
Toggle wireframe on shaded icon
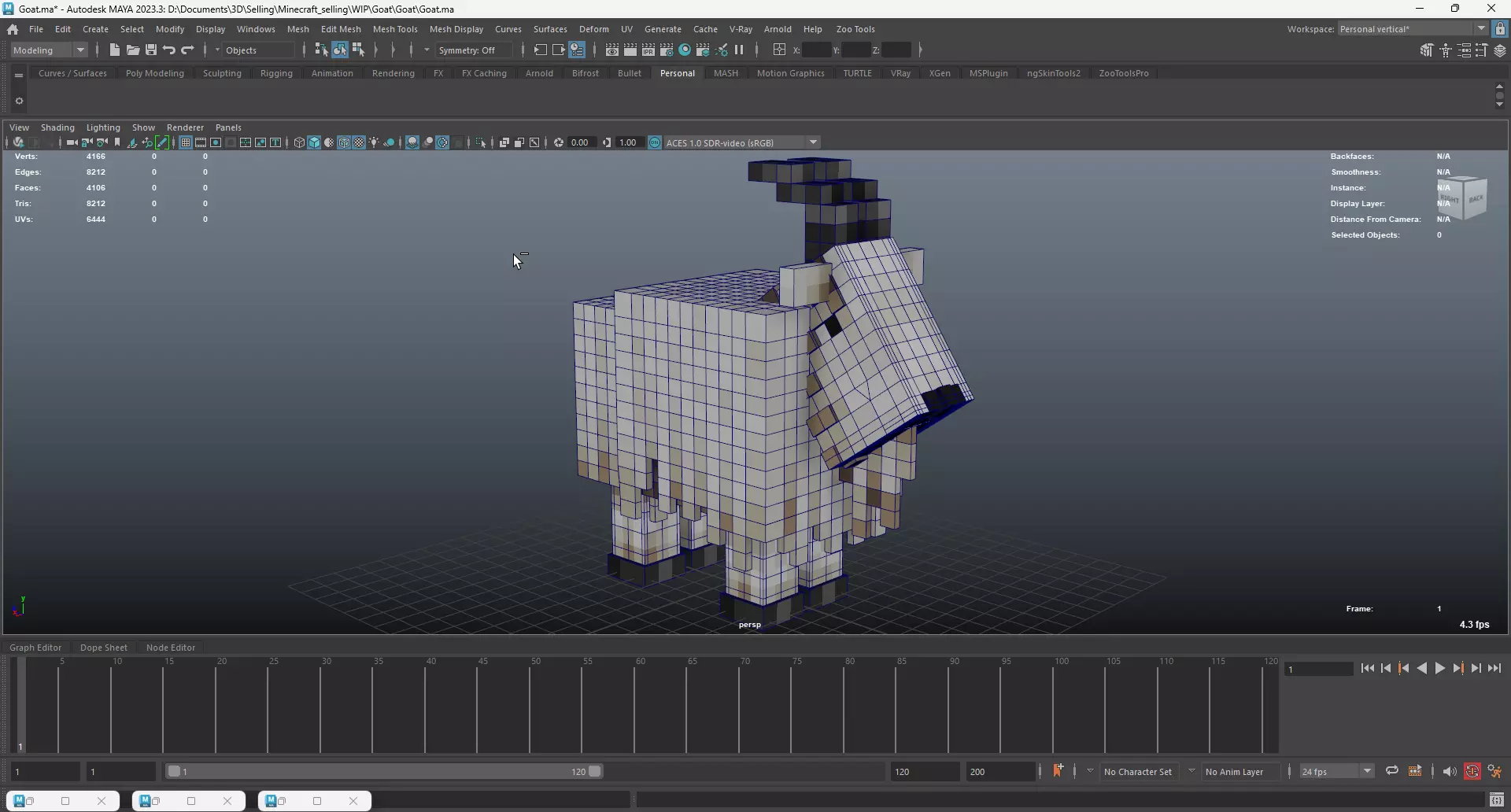click(344, 142)
